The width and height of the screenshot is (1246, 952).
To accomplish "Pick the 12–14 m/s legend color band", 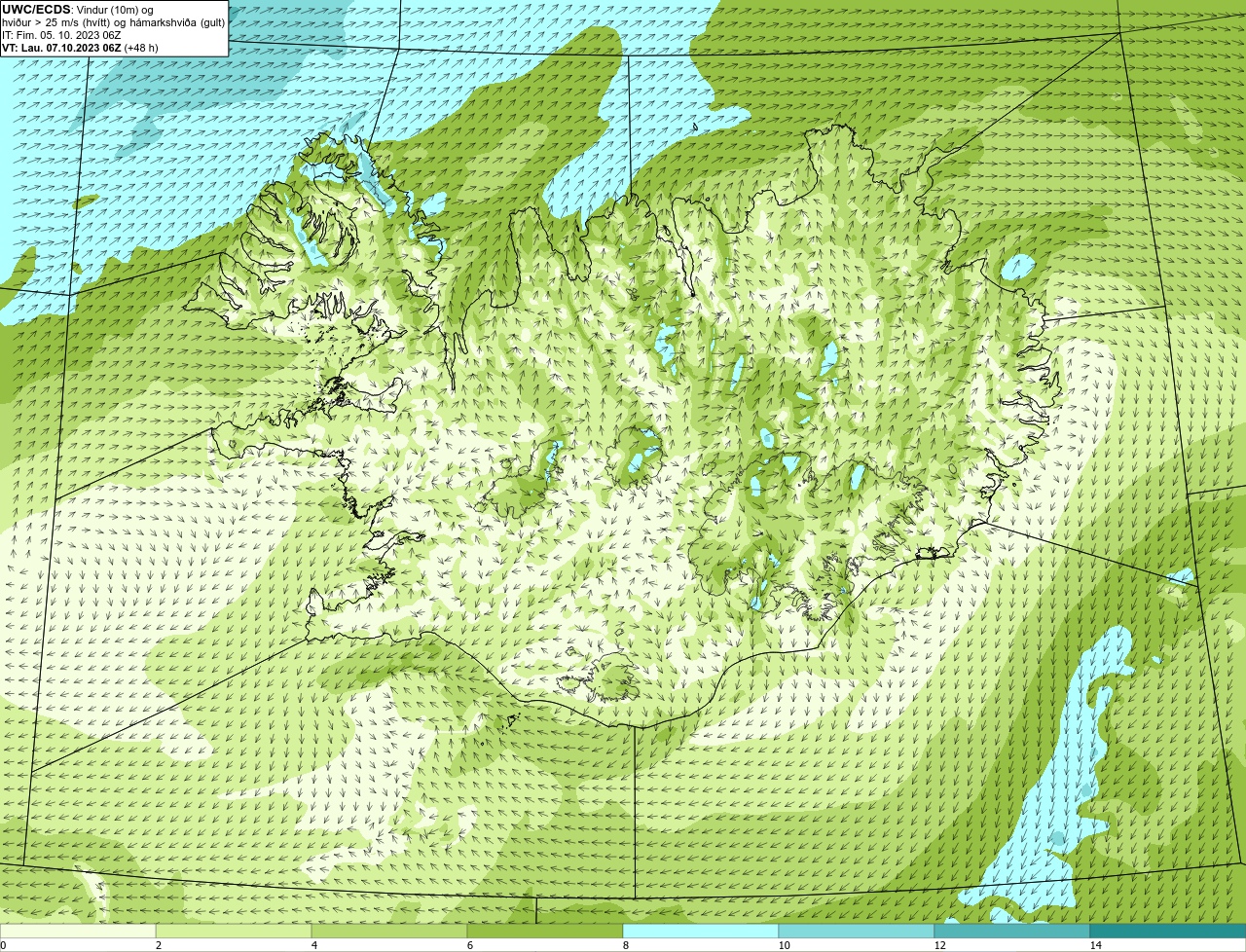I will (1012, 931).
